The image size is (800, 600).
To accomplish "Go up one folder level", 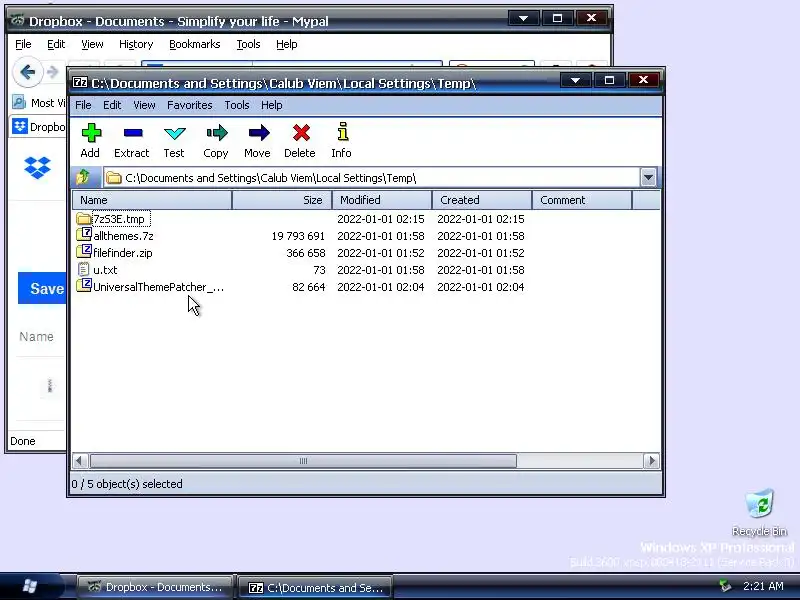I will (83, 177).
